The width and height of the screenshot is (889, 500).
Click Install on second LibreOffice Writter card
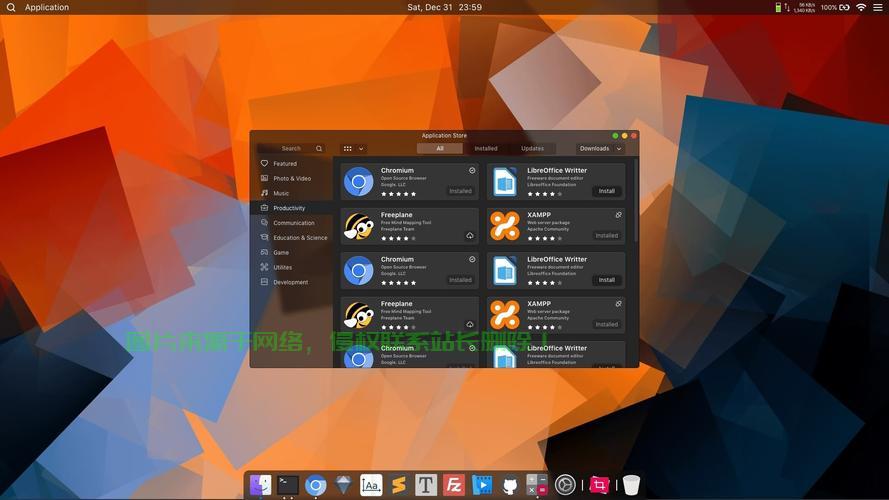pos(607,280)
